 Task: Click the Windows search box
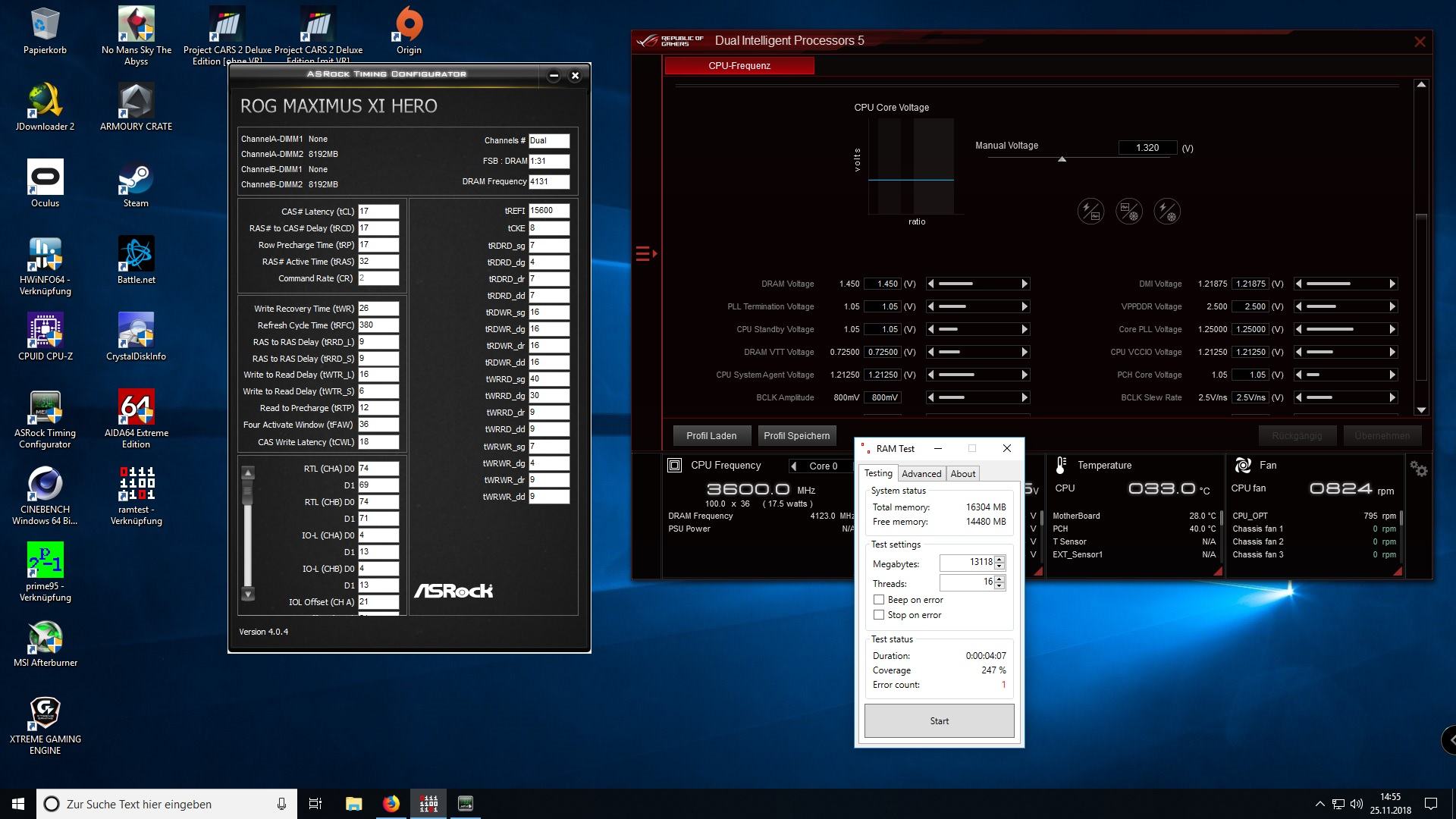point(167,804)
